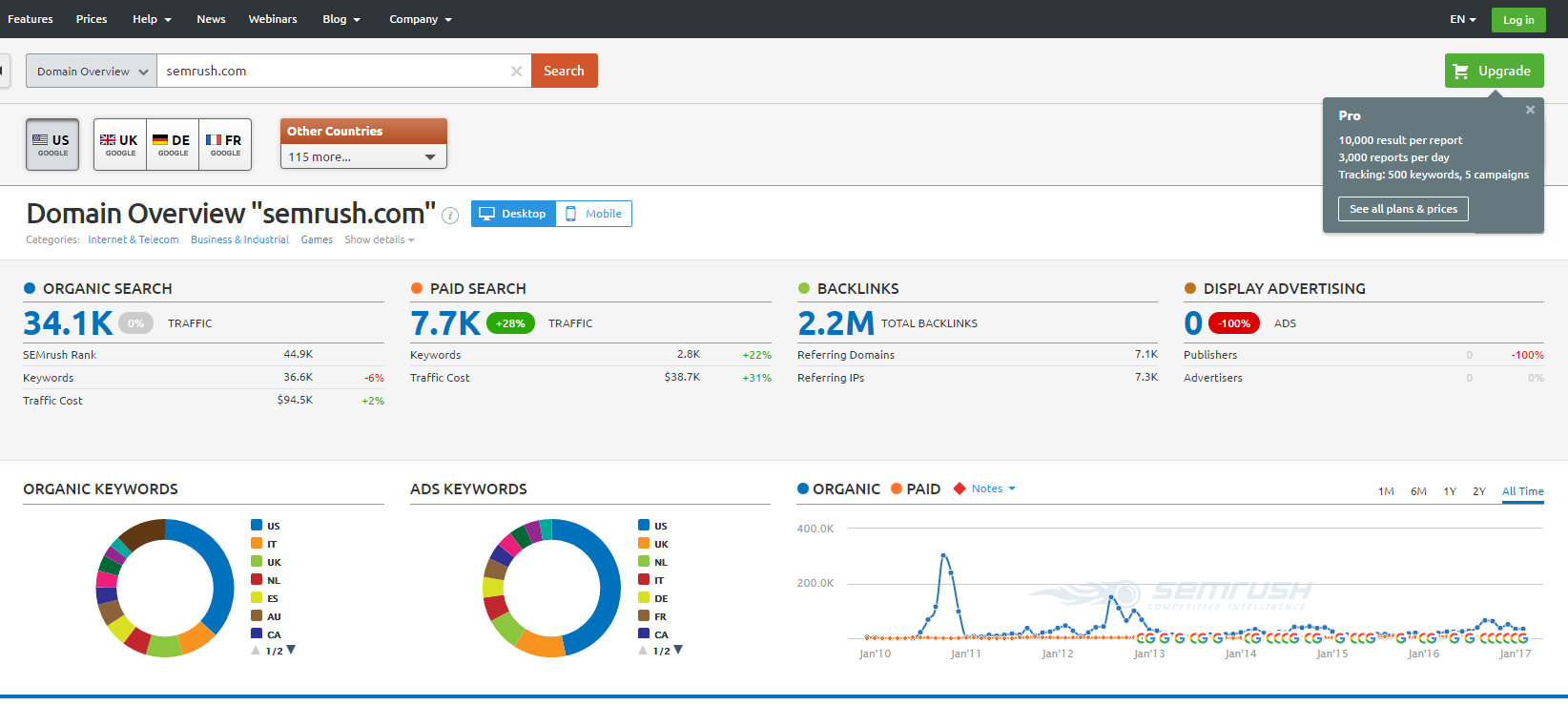Click the green Upgrade button

[1495, 71]
